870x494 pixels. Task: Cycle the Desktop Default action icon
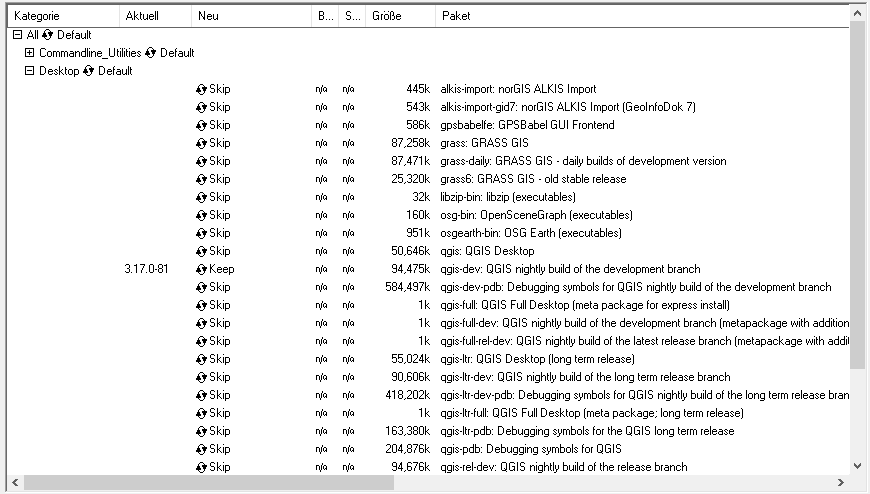coord(88,71)
